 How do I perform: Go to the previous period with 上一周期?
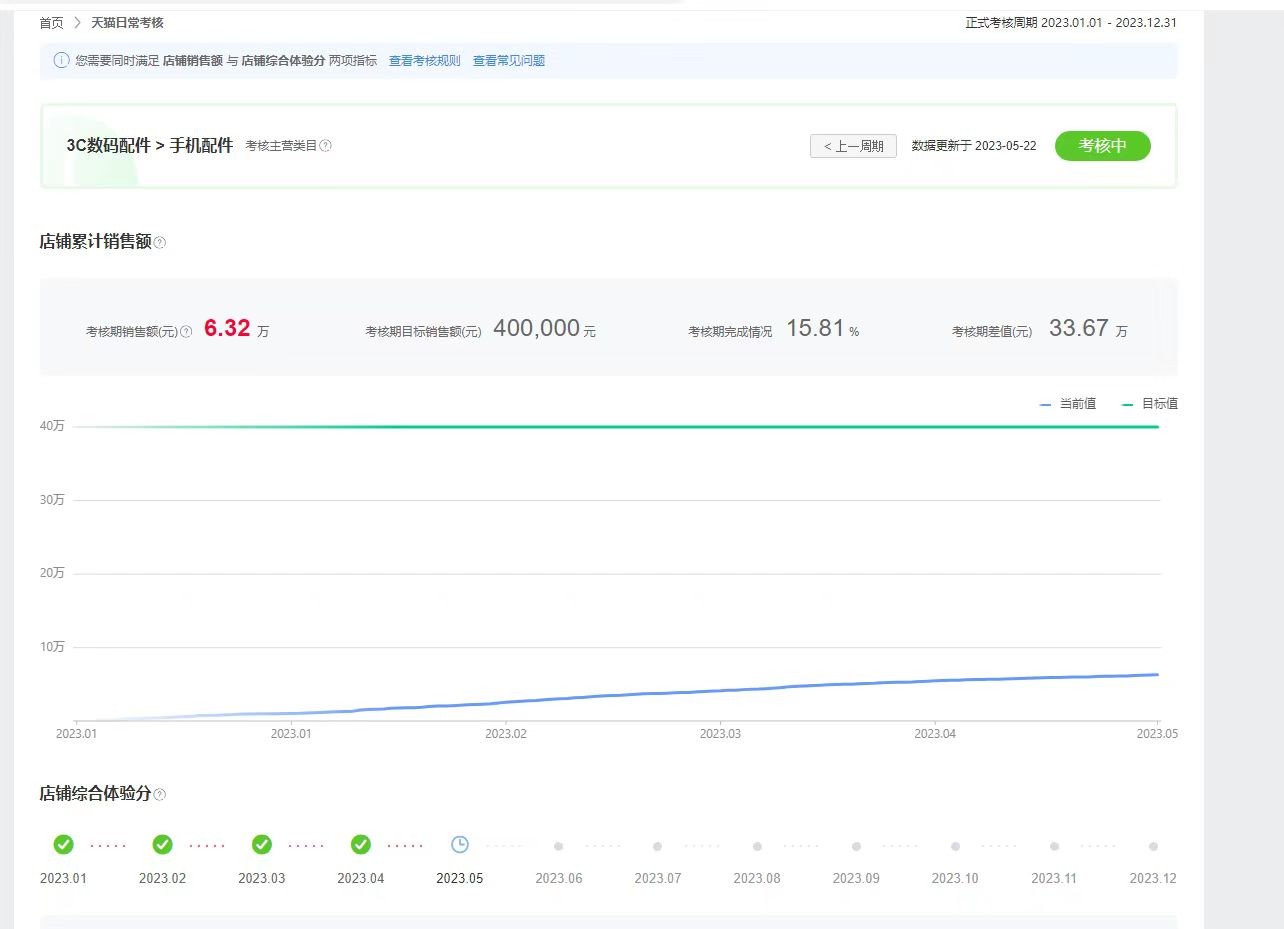click(853, 146)
